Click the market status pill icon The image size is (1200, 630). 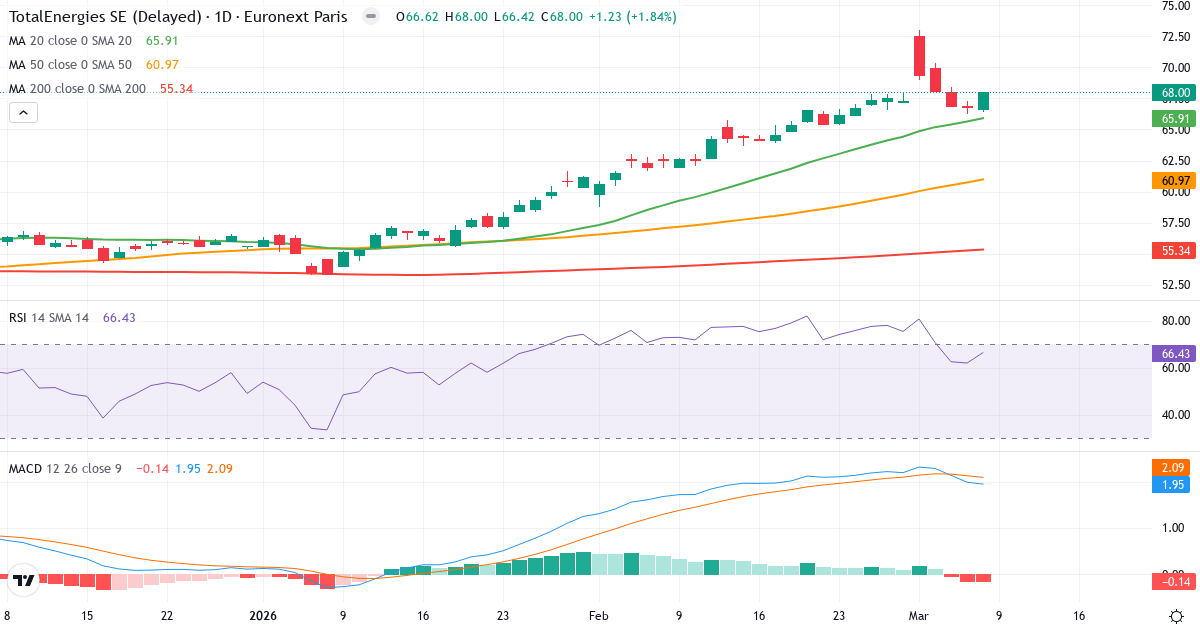click(x=371, y=17)
